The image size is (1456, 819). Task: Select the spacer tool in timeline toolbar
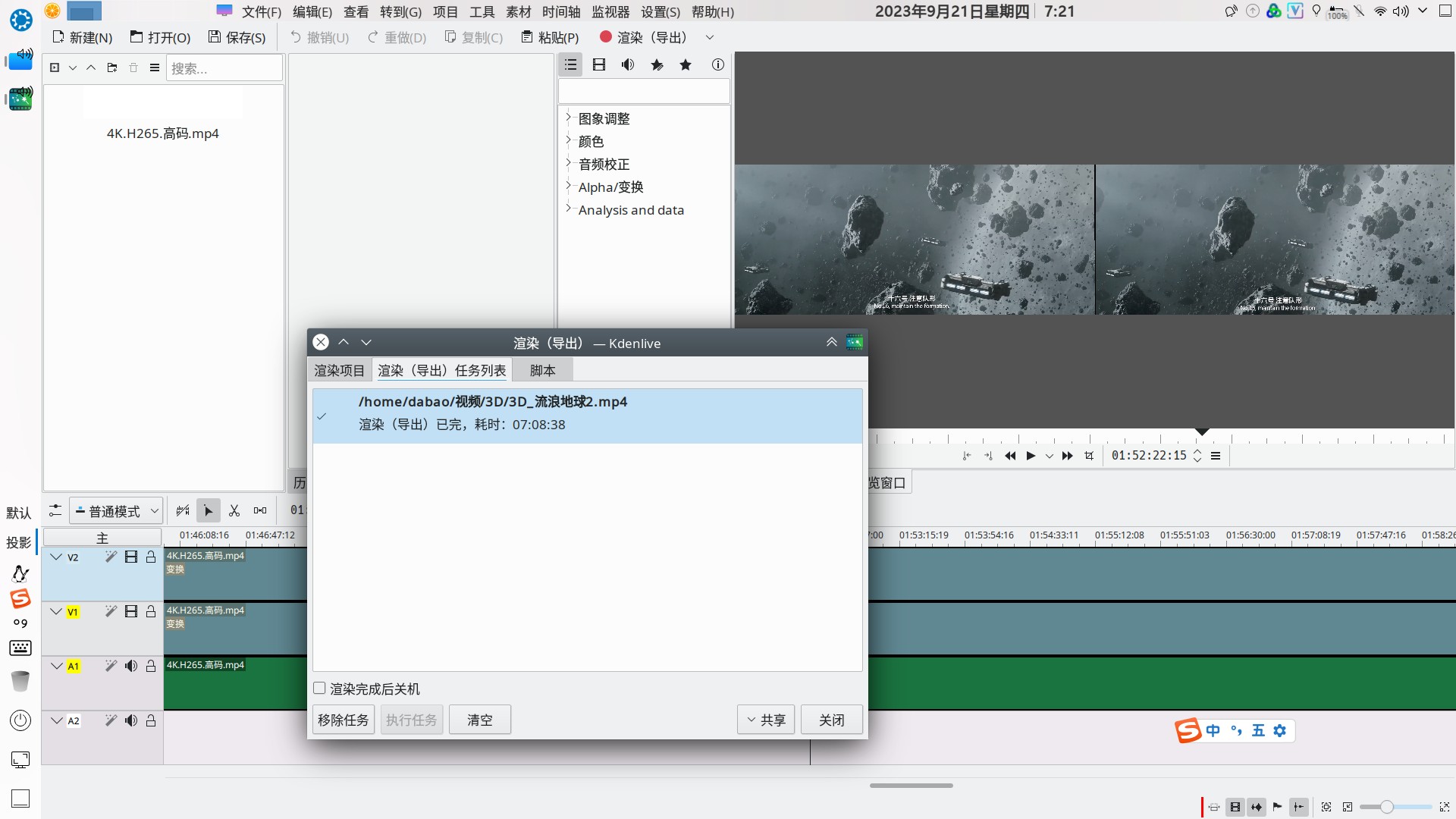tap(260, 511)
